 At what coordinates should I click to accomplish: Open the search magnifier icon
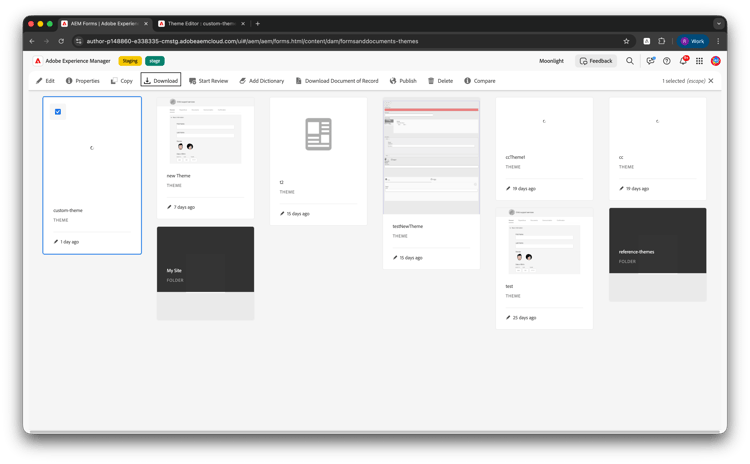[630, 61]
